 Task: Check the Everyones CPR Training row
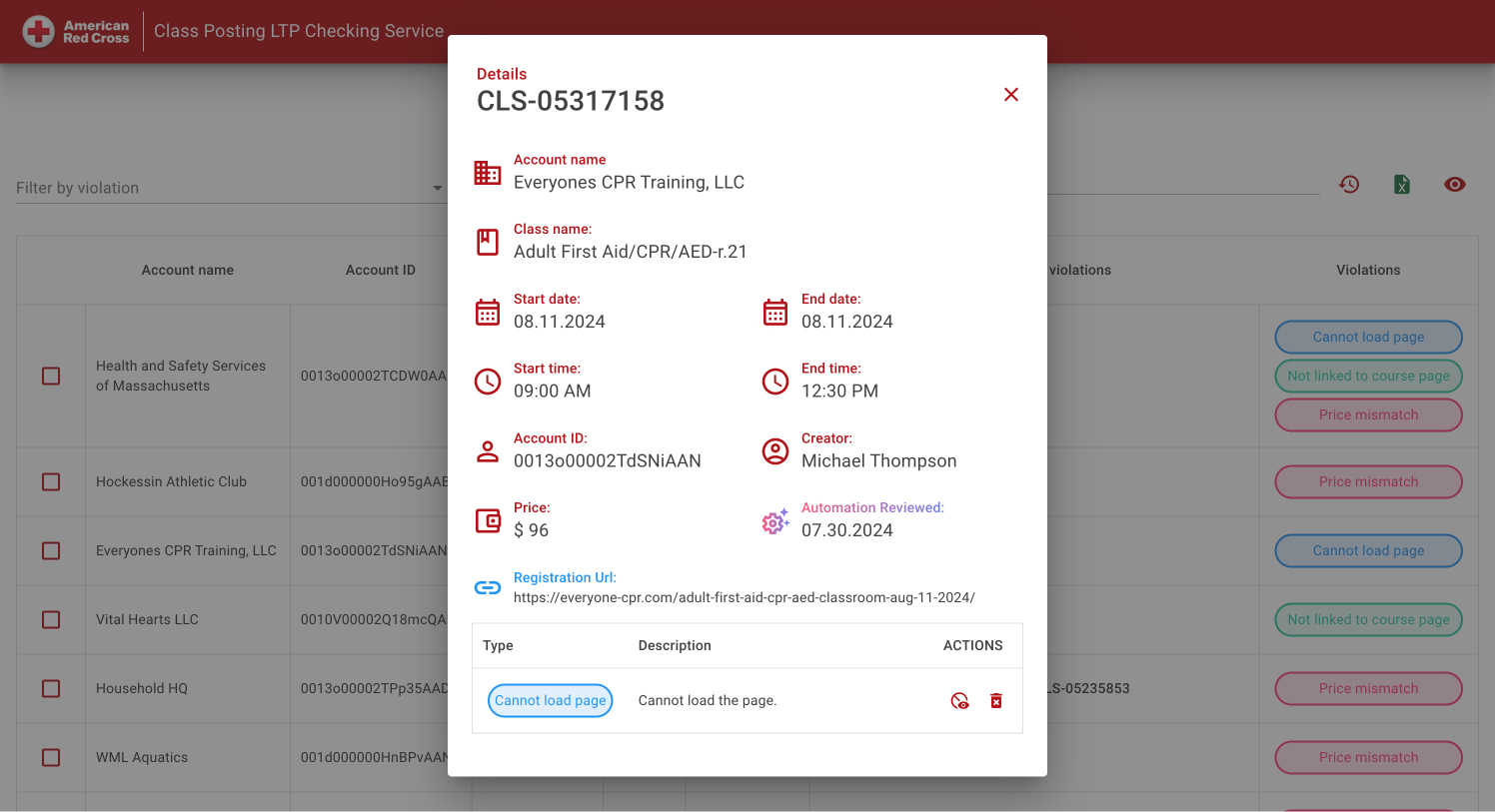point(51,550)
